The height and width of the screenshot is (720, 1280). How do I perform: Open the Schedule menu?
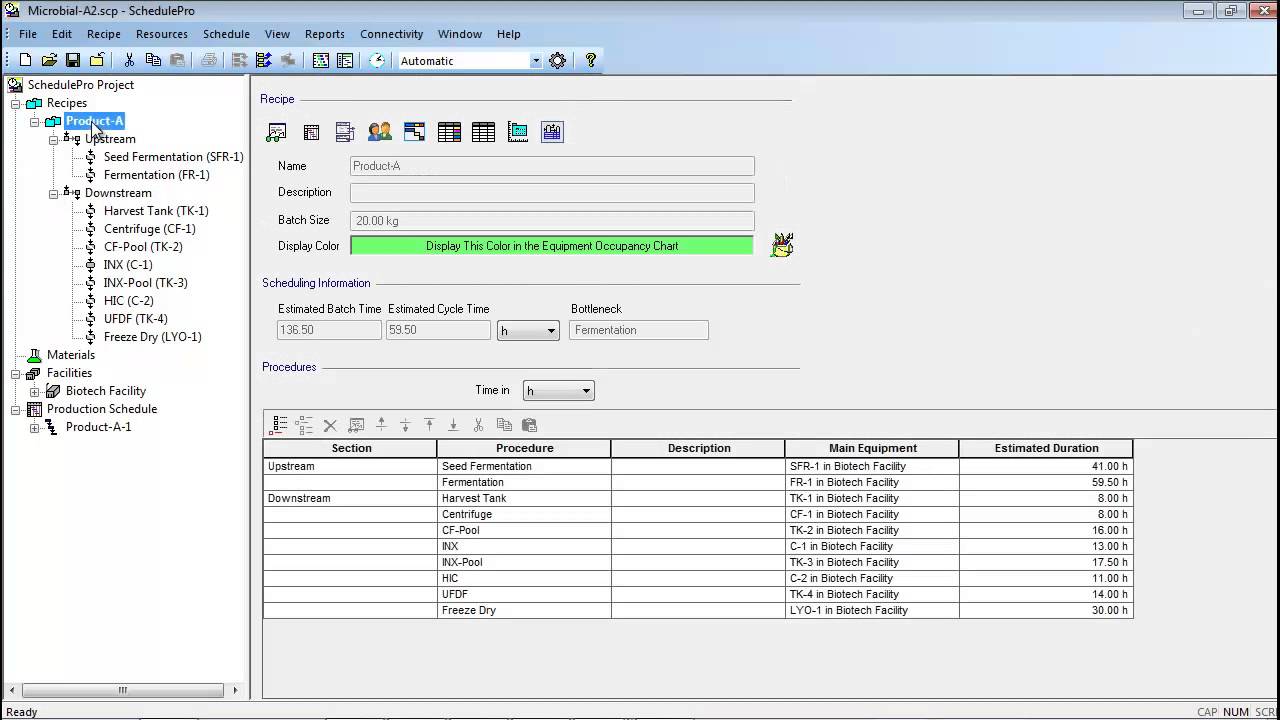(226, 34)
